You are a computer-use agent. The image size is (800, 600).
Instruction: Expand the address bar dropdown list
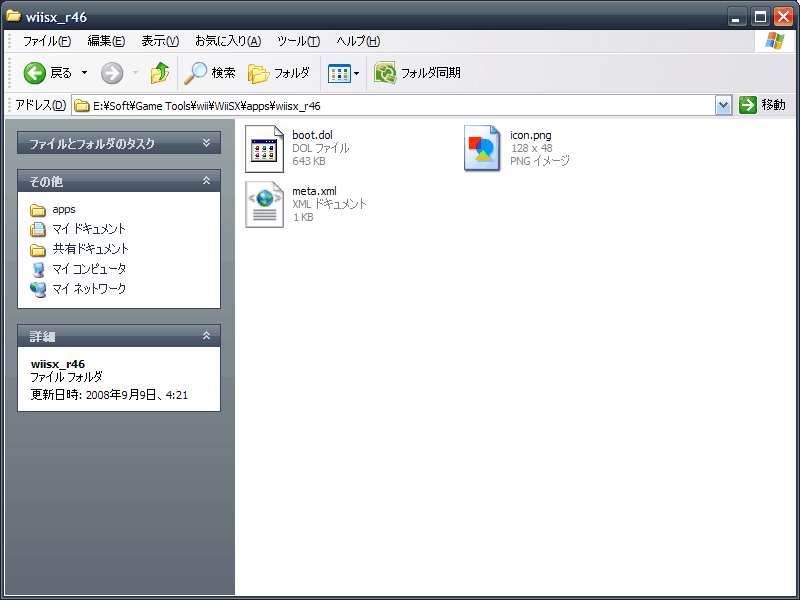point(723,106)
